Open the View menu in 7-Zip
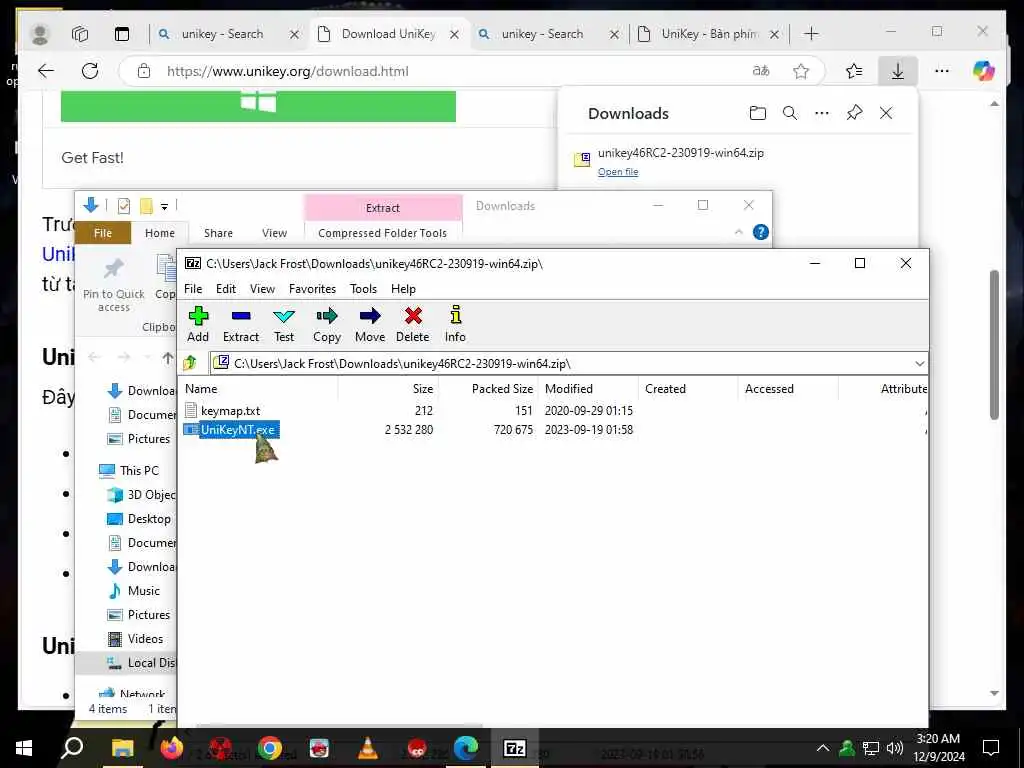1024x768 pixels. coord(262,289)
